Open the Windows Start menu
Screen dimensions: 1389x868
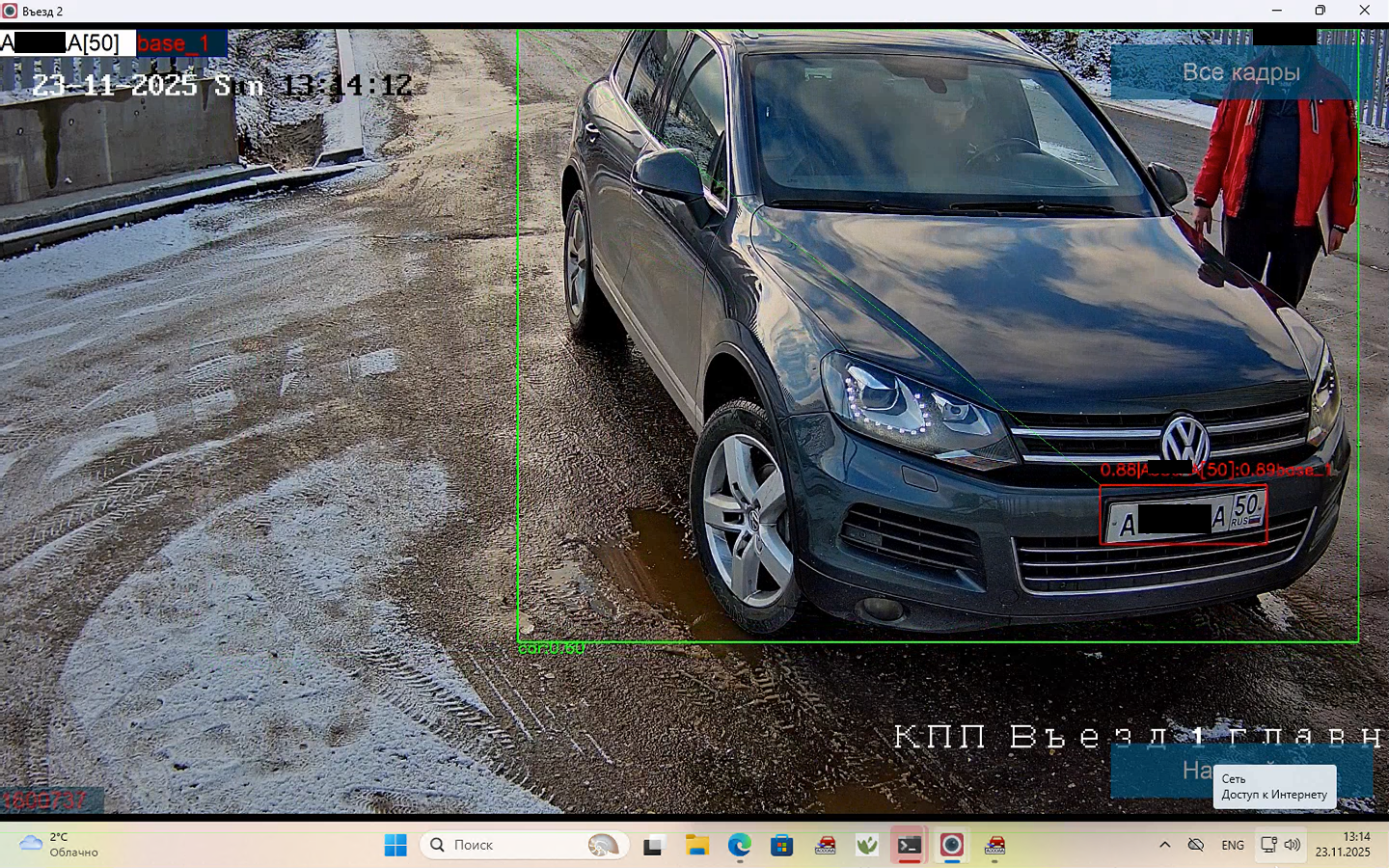point(395,846)
